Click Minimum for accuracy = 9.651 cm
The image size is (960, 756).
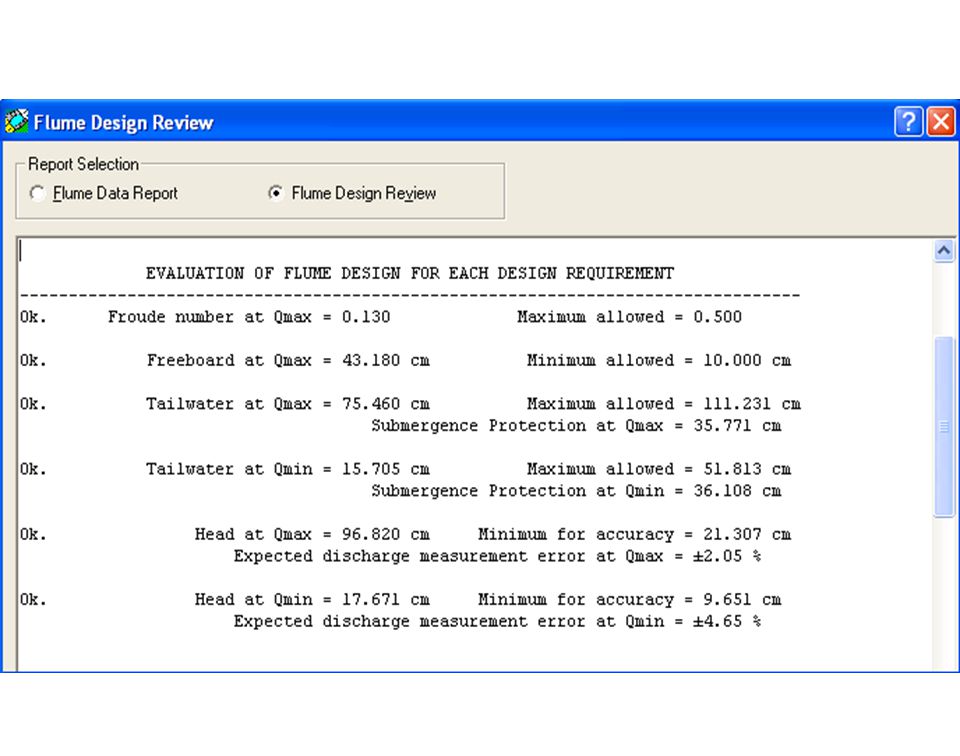[x=629, y=599]
